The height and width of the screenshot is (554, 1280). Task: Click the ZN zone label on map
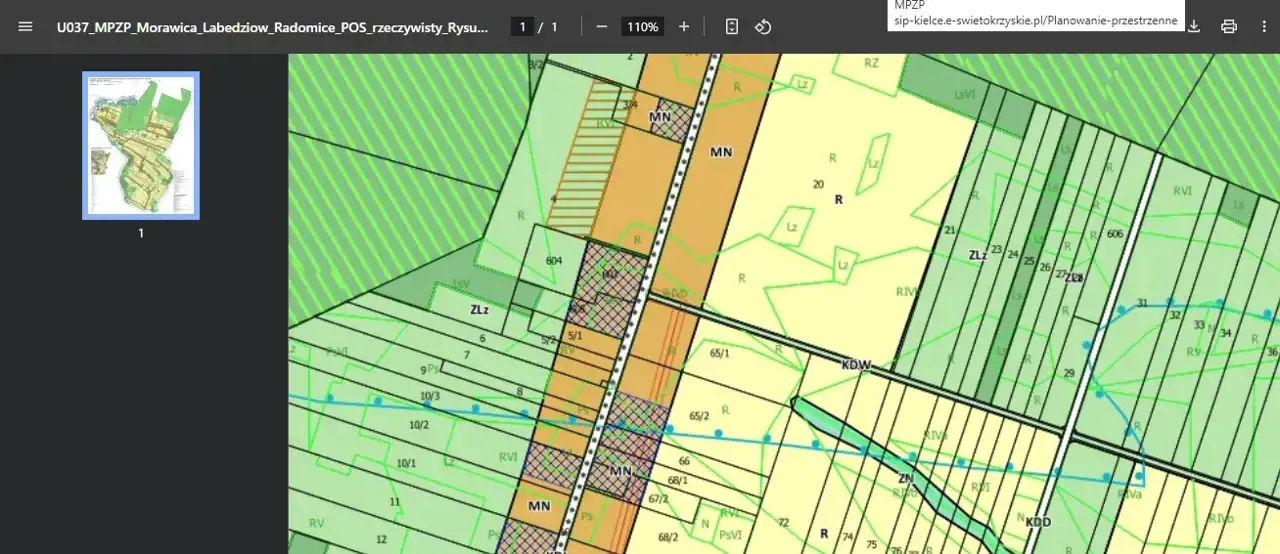906,479
